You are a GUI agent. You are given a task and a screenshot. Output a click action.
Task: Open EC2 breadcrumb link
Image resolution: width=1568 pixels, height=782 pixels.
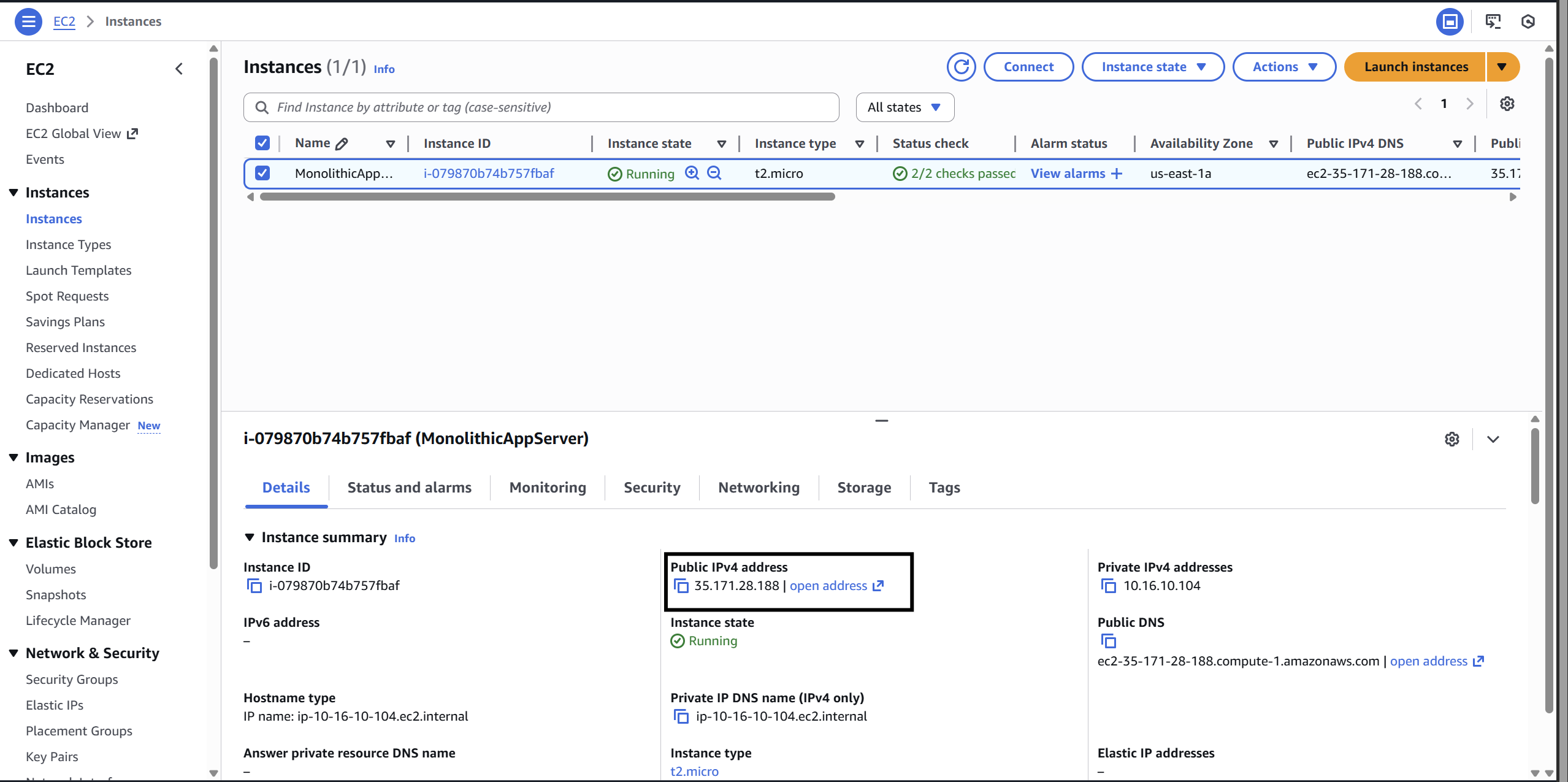coord(64,21)
